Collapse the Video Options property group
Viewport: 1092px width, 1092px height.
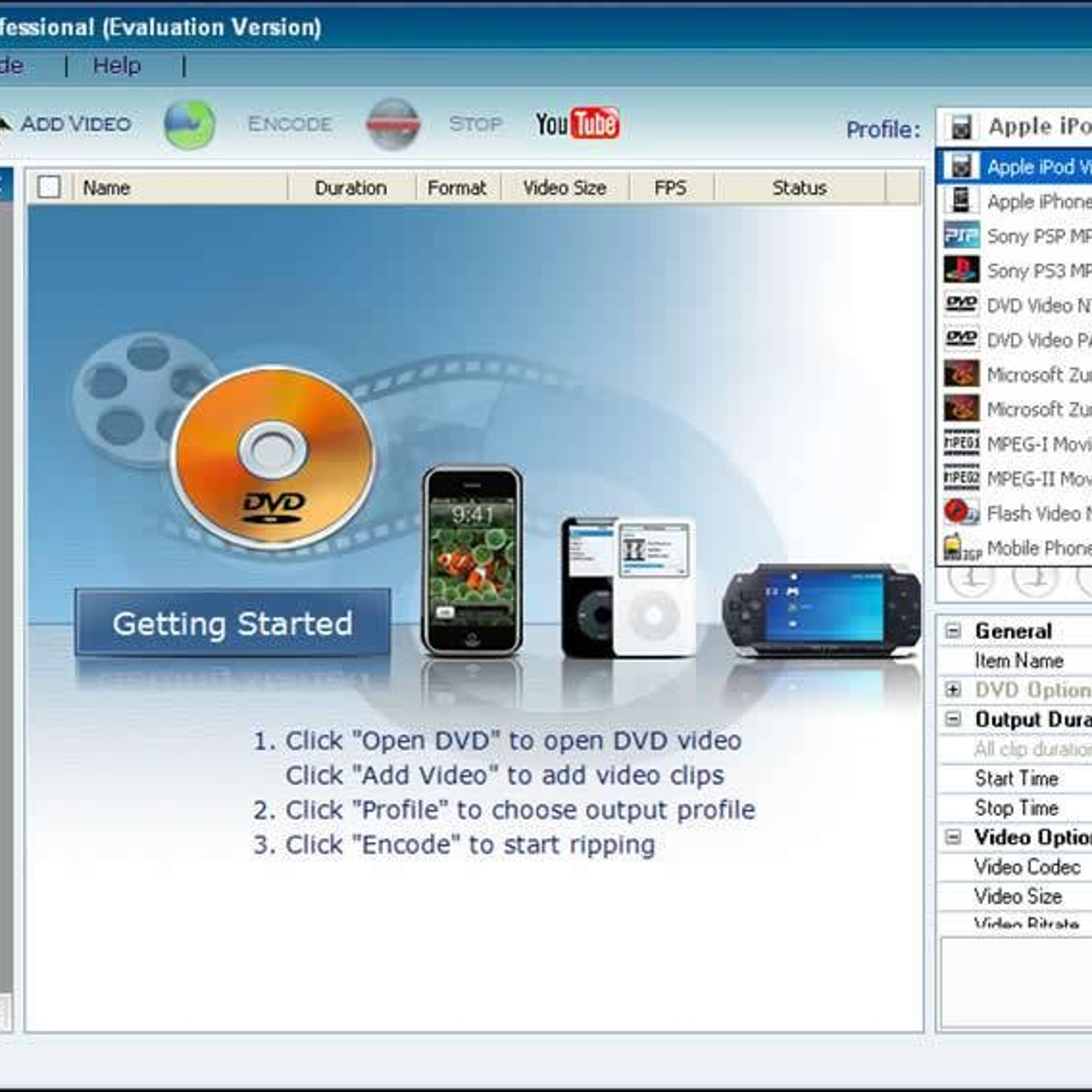pyautogui.click(x=953, y=837)
